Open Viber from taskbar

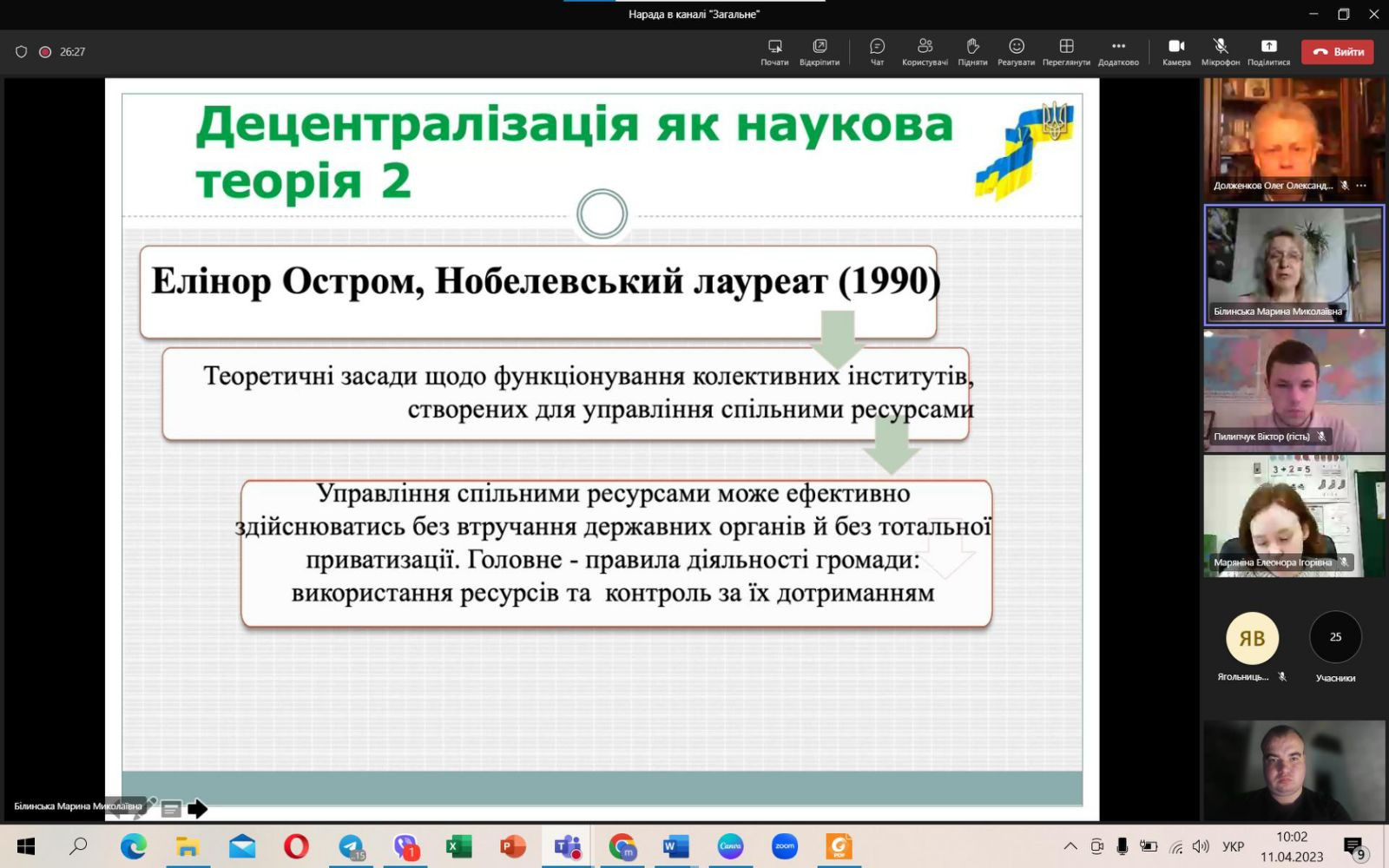[405, 846]
